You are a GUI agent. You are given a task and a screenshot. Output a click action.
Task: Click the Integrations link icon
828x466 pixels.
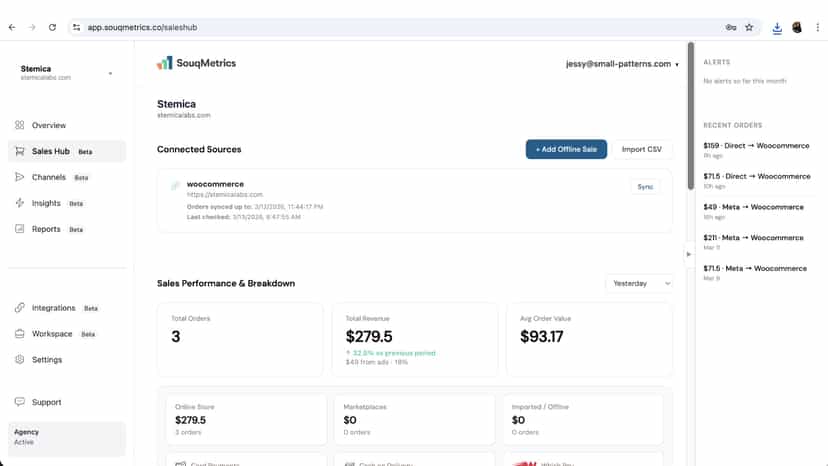point(20,307)
